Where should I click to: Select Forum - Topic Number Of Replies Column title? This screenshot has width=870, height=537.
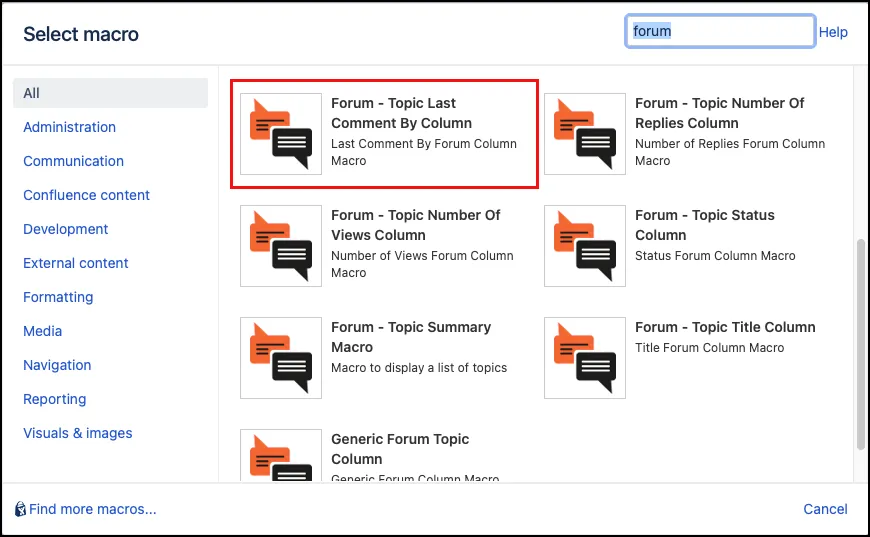click(x=720, y=113)
